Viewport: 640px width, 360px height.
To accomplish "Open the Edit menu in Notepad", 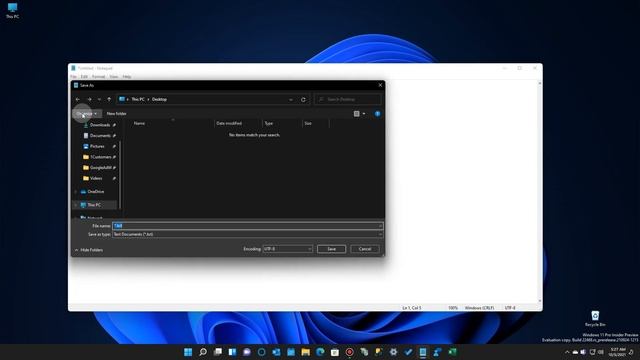I will pyautogui.click(x=84, y=77).
